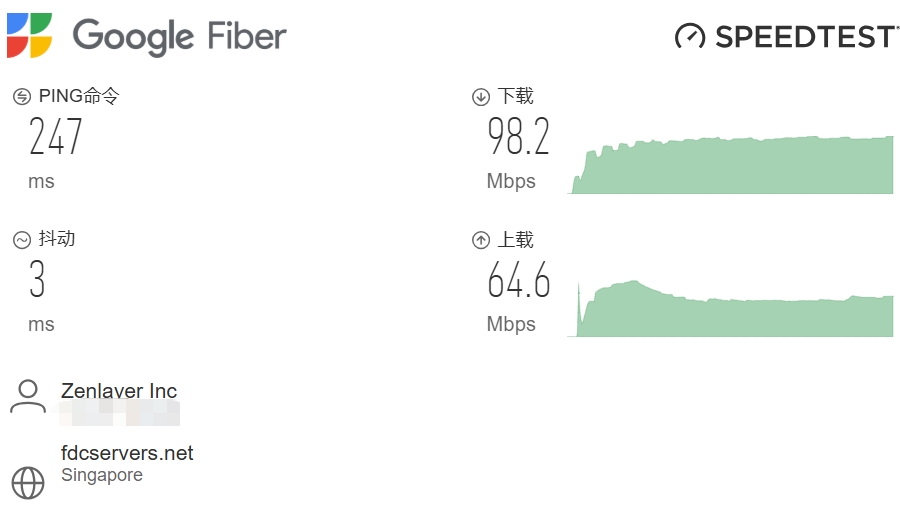Open the fdcservers.net server name

pyautogui.click(x=127, y=453)
